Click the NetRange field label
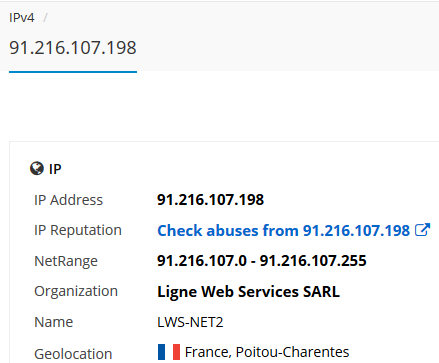This screenshot has width=439, height=363. point(66,261)
